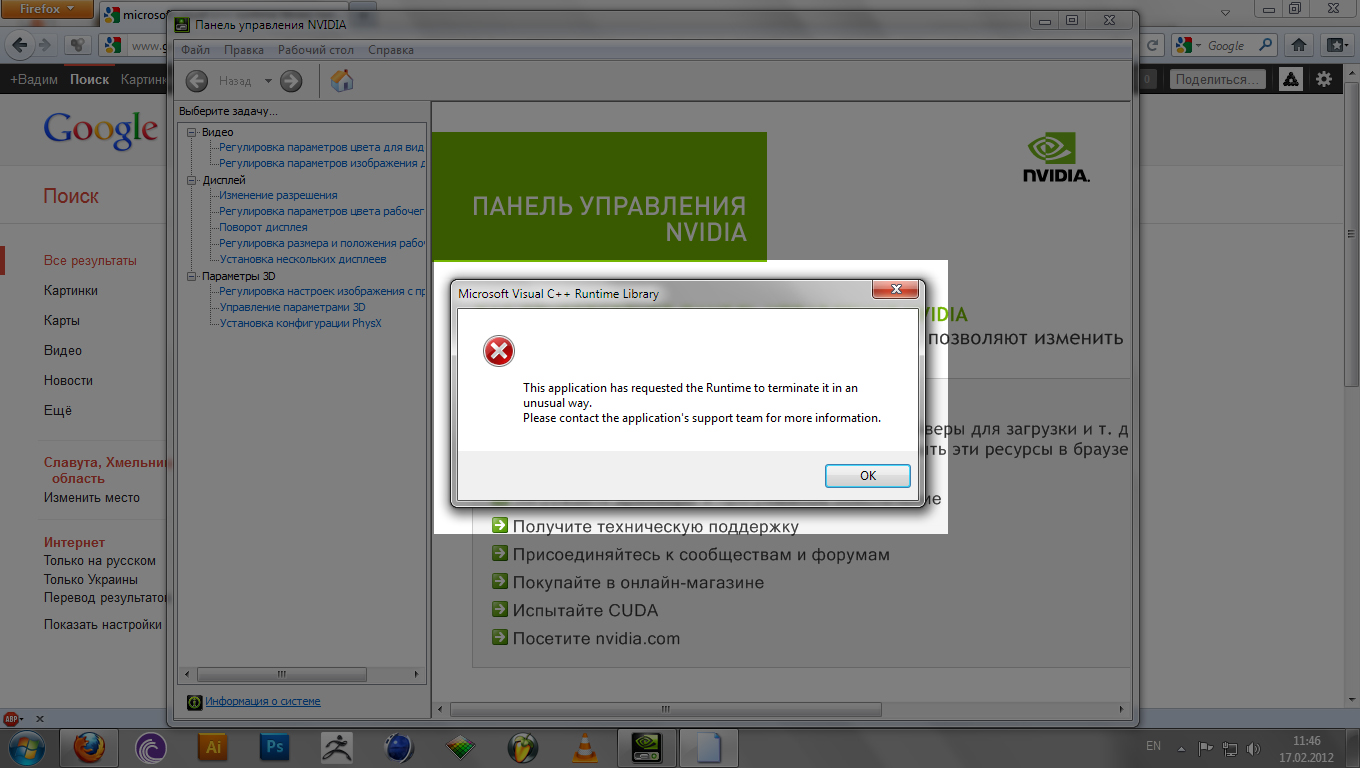
Task: Click the purple BitTorrent taskbar icon
Action: click(x=150, y=747)
